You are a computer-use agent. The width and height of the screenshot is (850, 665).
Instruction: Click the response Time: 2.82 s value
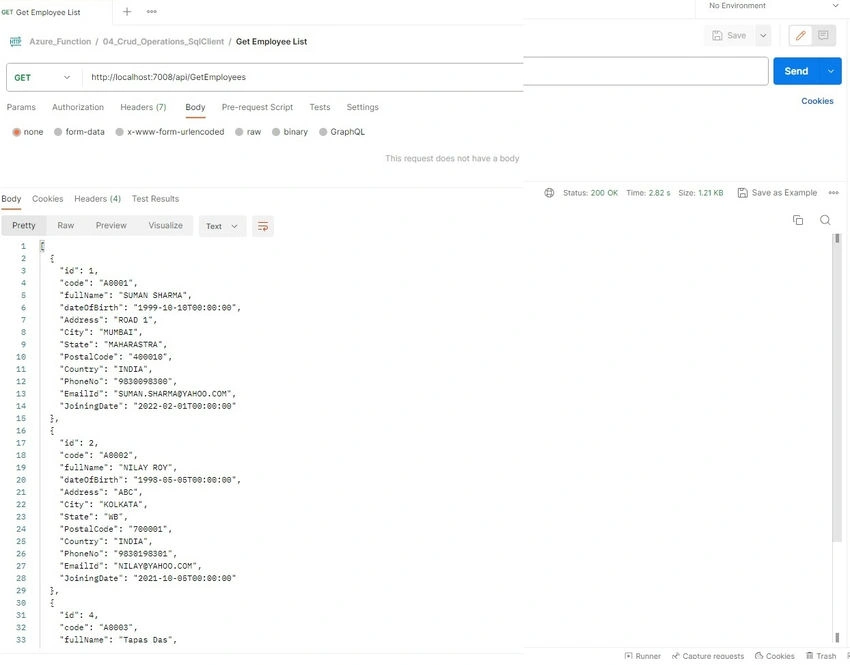648,193
